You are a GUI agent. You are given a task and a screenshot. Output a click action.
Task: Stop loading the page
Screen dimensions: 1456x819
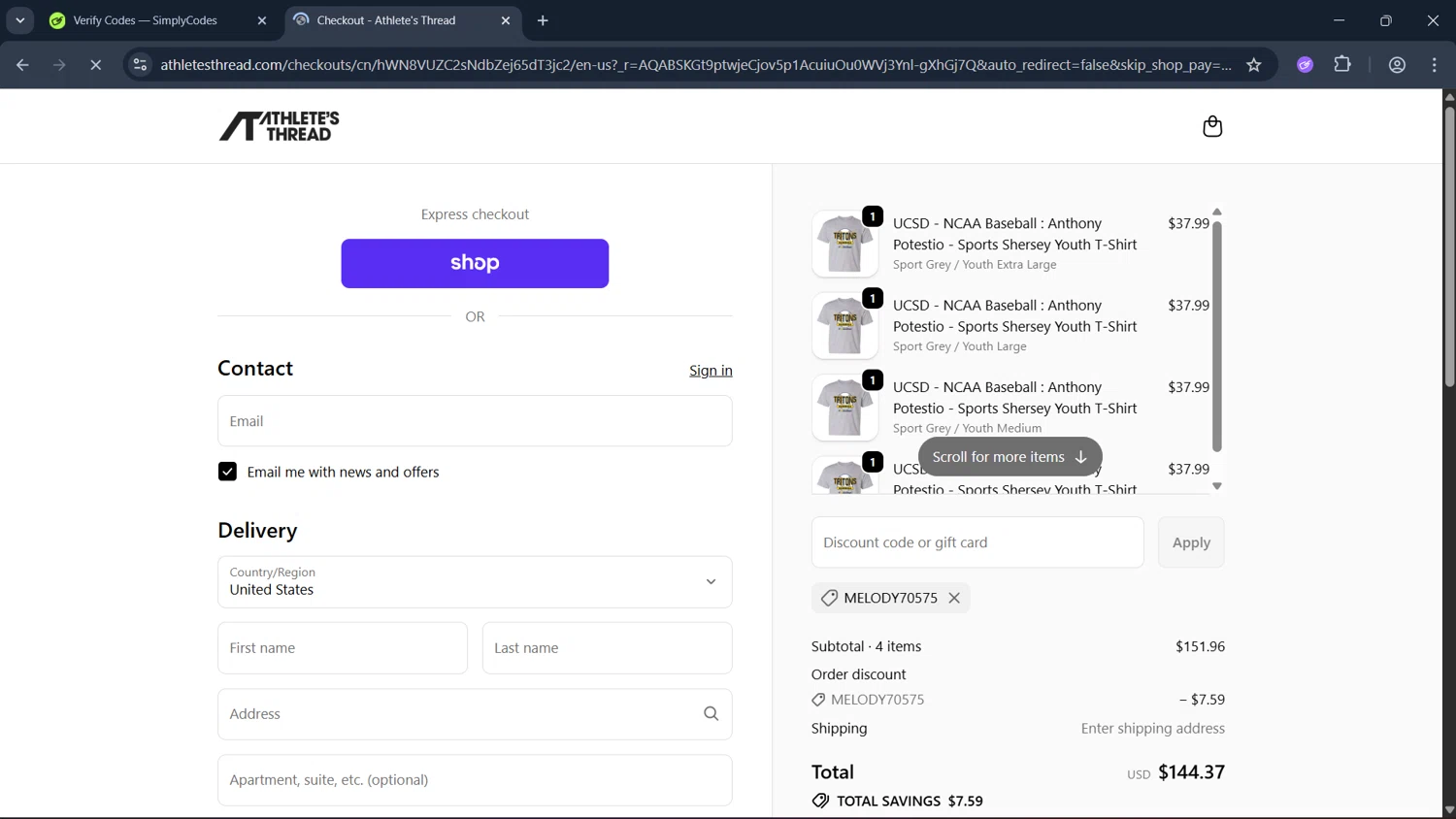[95, 65]
